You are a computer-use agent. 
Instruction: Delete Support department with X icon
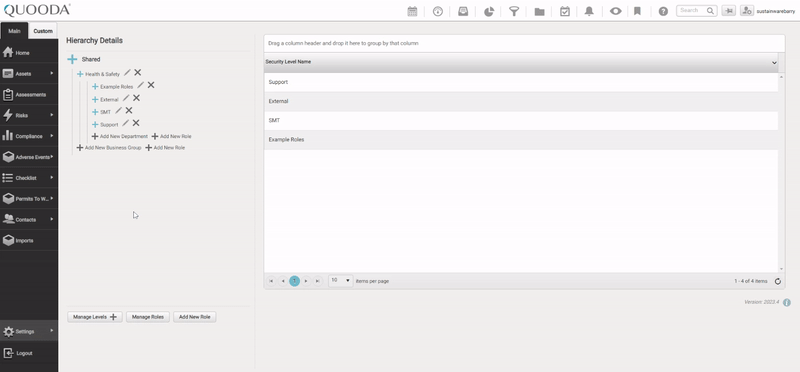136,123
